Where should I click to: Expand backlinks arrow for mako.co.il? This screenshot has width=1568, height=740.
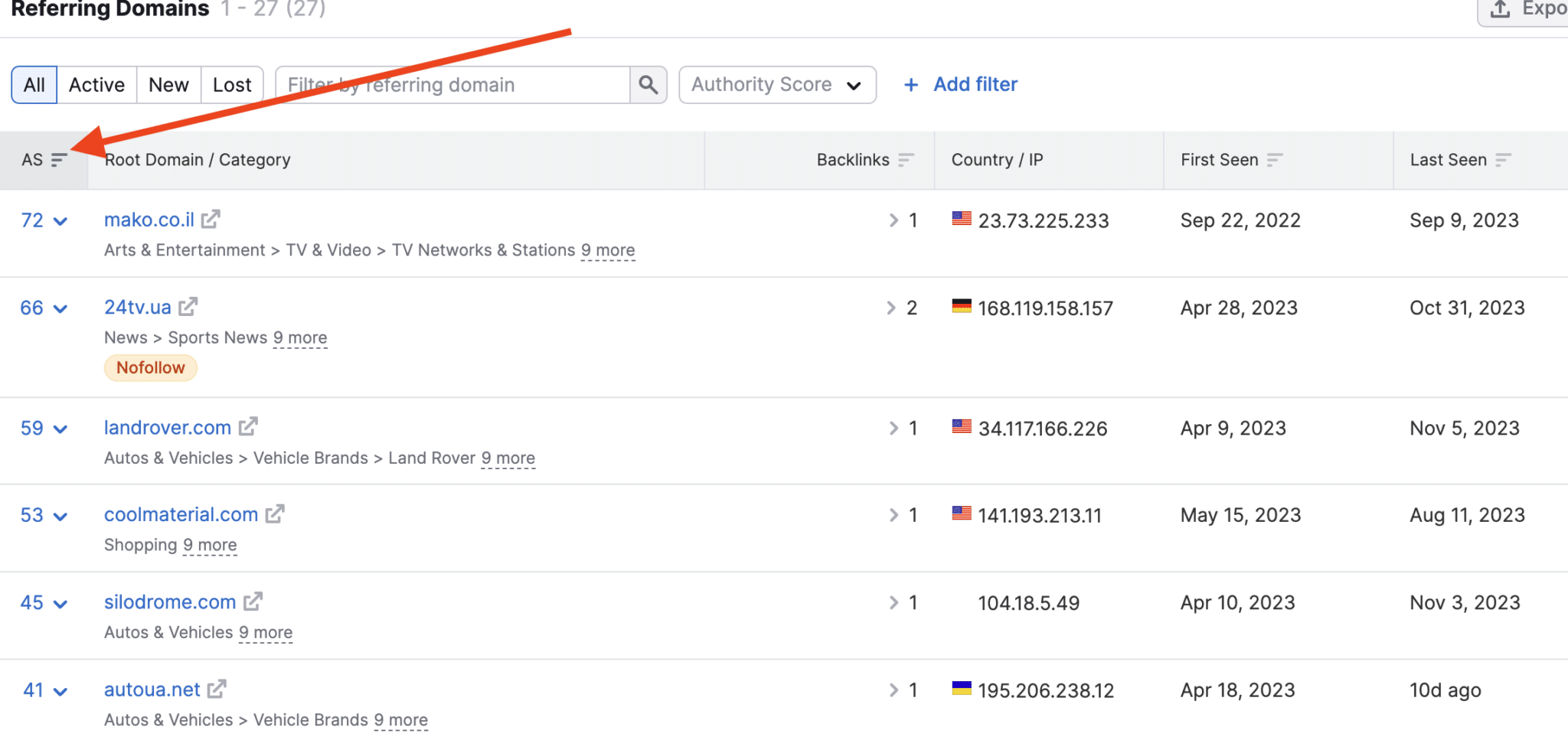(893, 220)
